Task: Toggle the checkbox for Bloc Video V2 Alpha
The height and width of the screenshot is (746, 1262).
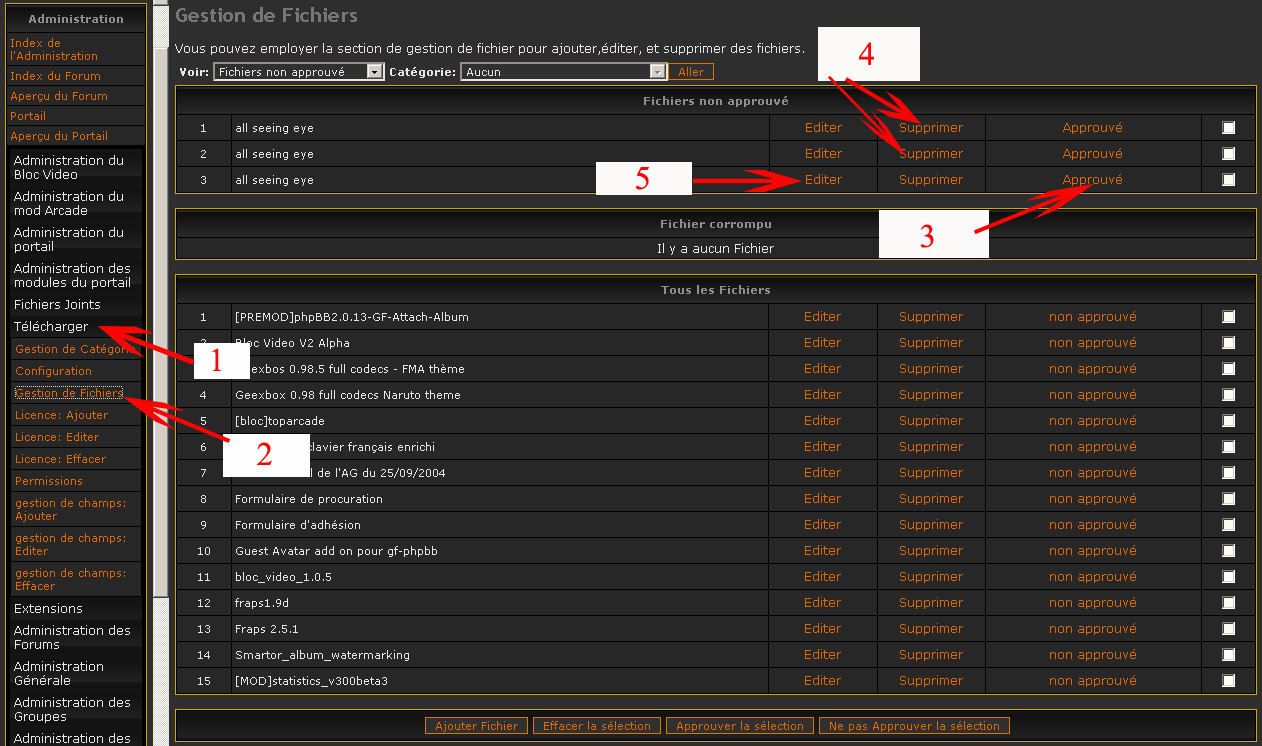Action: 1228,343
